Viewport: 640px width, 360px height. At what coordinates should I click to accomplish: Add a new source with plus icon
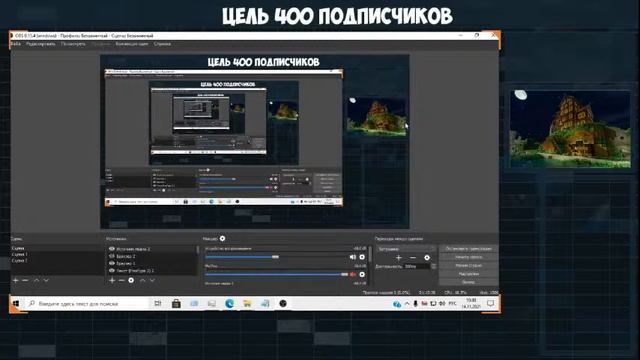(112, 280)
